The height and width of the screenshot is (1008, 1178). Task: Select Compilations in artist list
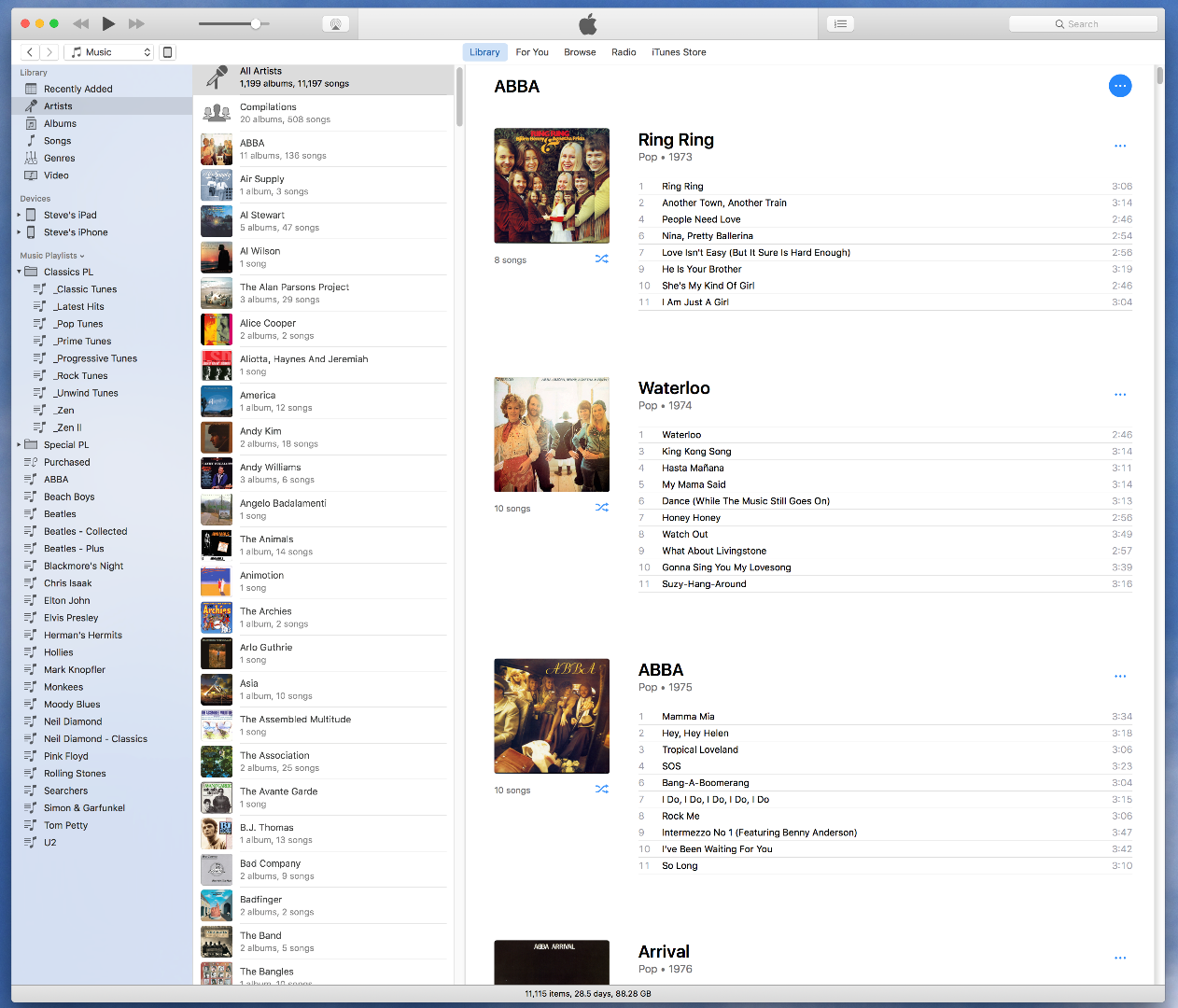click(324, 113)
